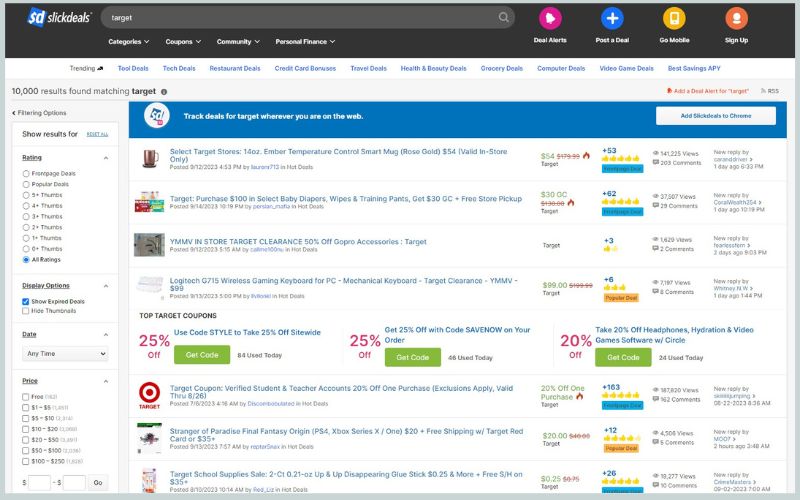The image size is (800, 500).
Task: Open the Community dropdown menu
Action: click(238, 42)
